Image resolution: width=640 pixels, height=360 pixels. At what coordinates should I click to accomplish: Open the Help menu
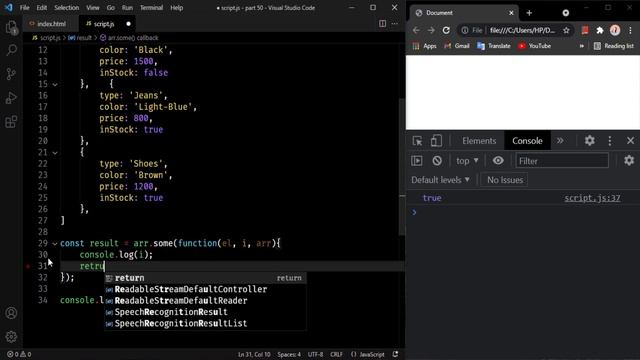pos(177,8)
